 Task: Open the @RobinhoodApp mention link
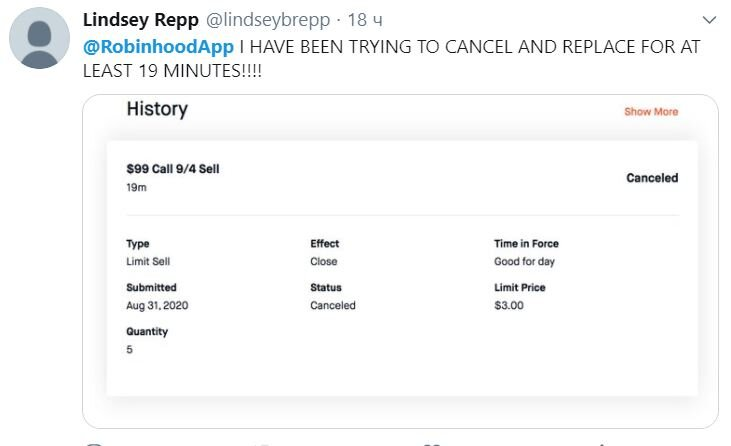pyautogui.click(x=158, y=47)
